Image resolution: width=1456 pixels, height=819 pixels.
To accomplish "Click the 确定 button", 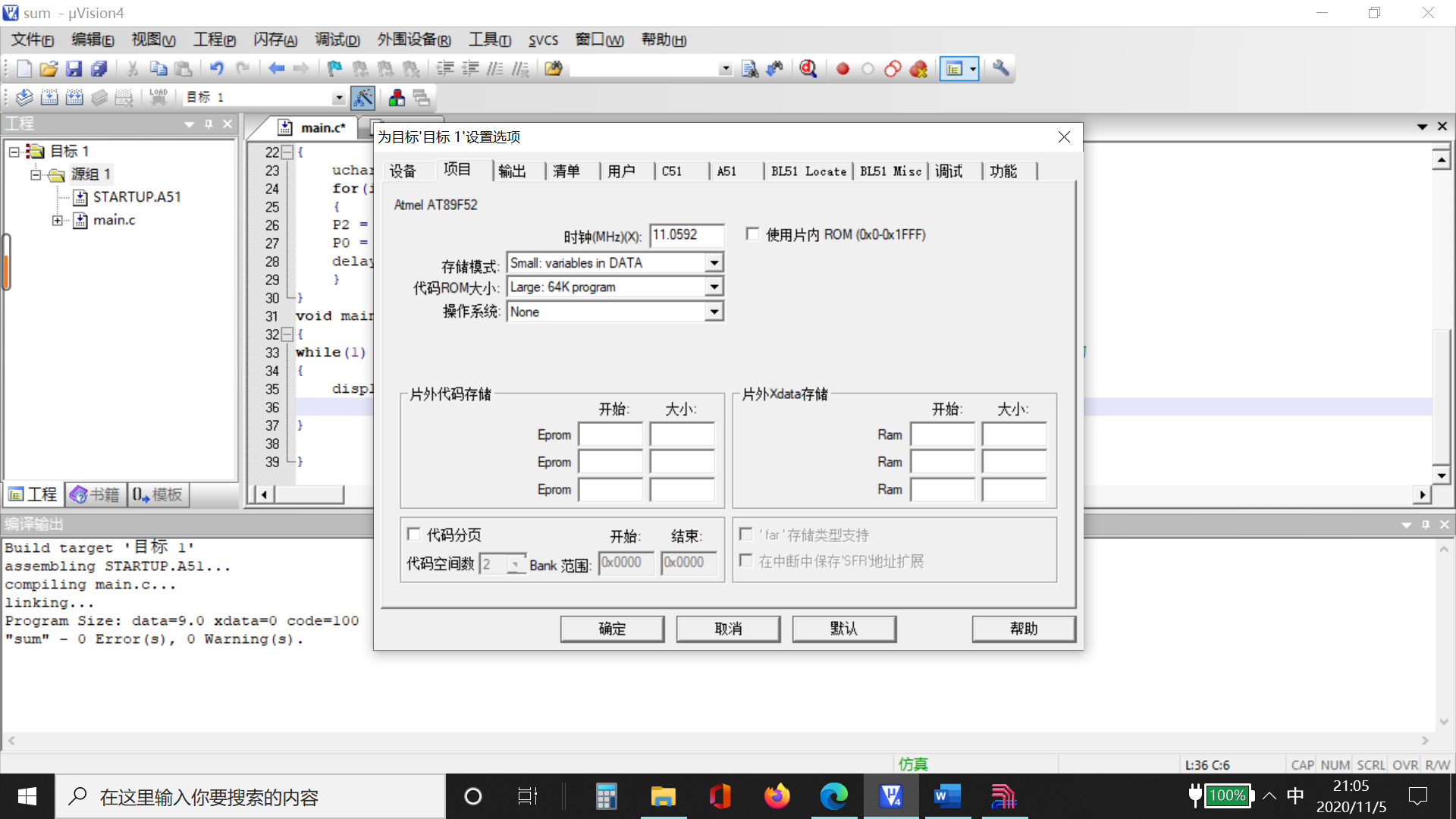I will (612, 629).
